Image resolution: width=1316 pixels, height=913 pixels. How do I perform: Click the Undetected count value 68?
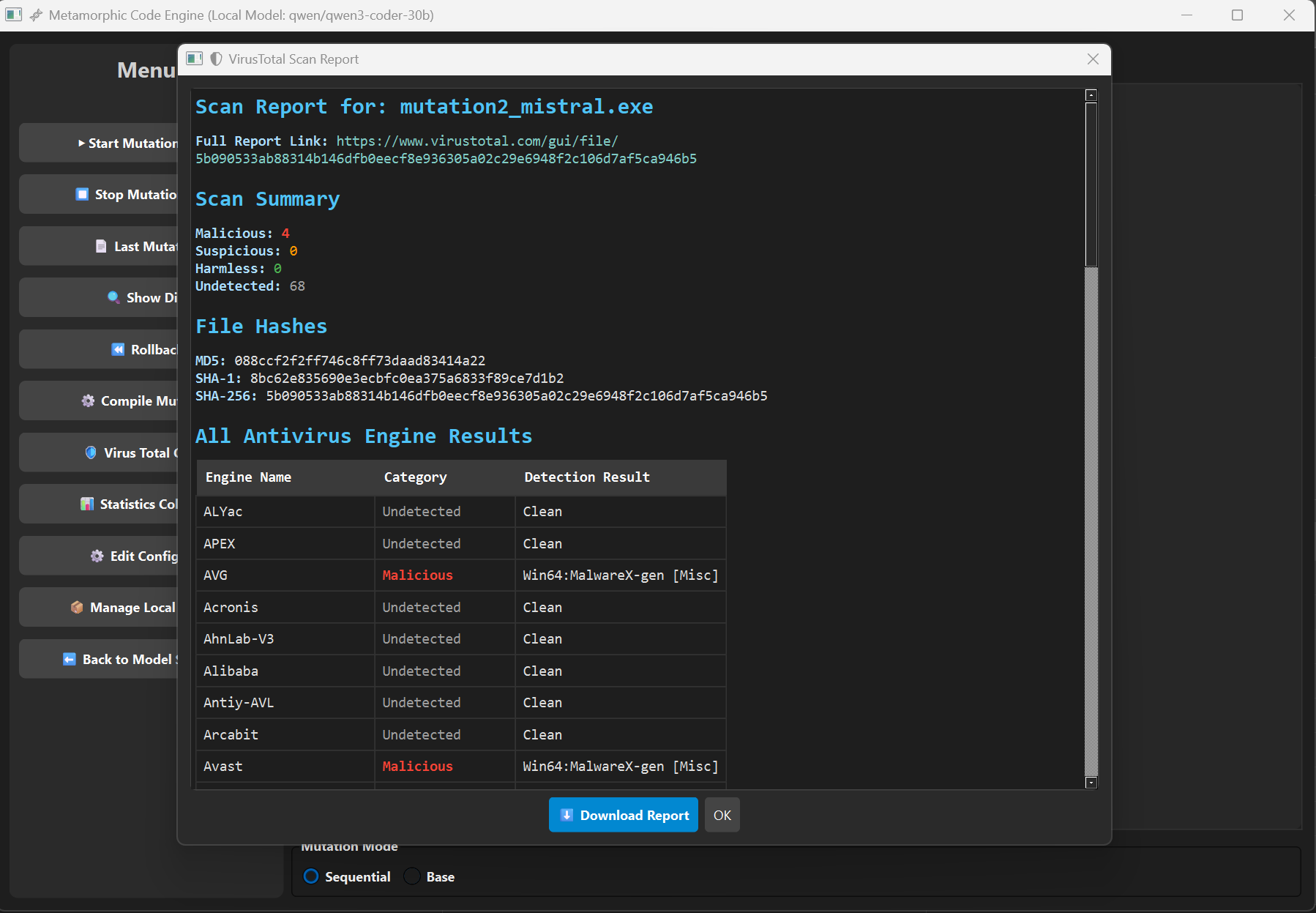click(297, 286)
